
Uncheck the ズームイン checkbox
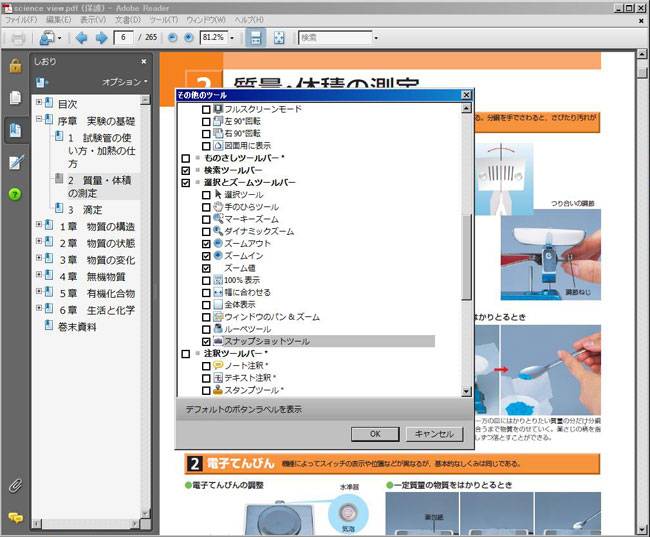(206, 256)
